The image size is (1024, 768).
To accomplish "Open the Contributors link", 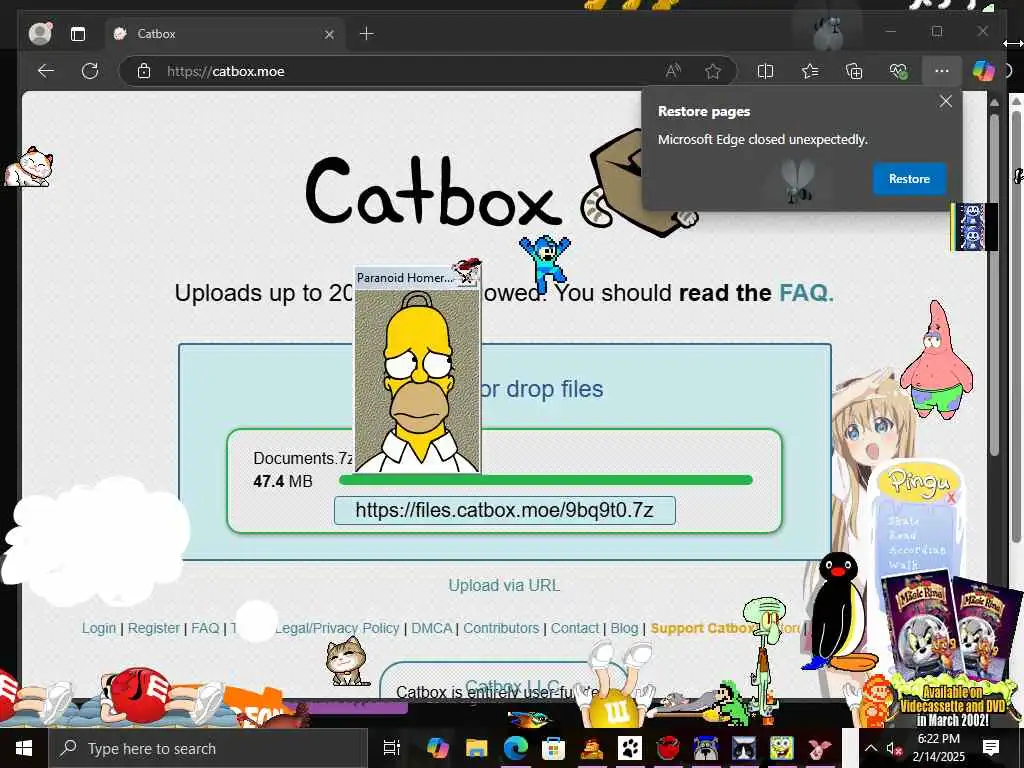I will 501,628.
